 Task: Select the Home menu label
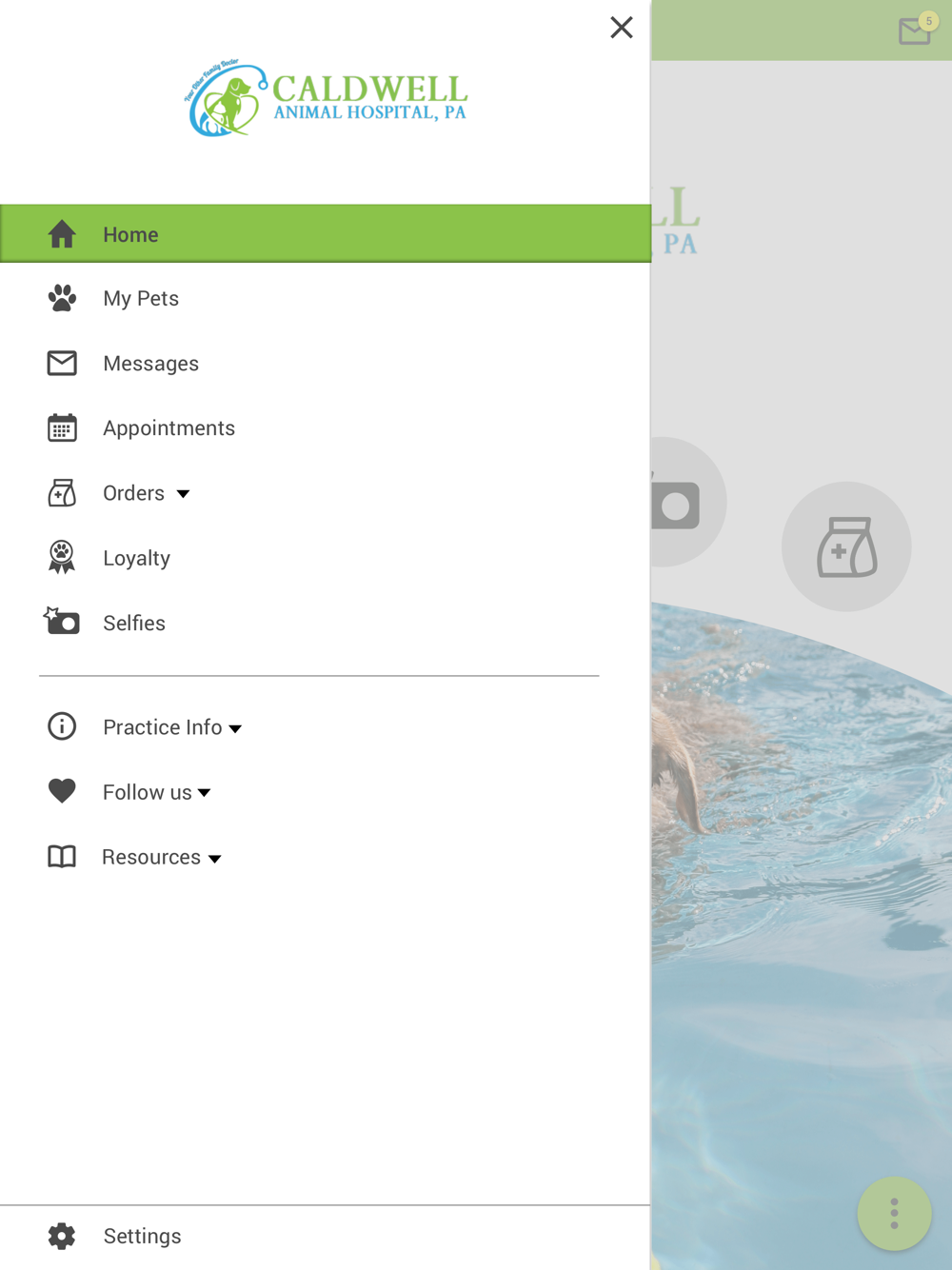pyautogui.click(x=130, y=234)
